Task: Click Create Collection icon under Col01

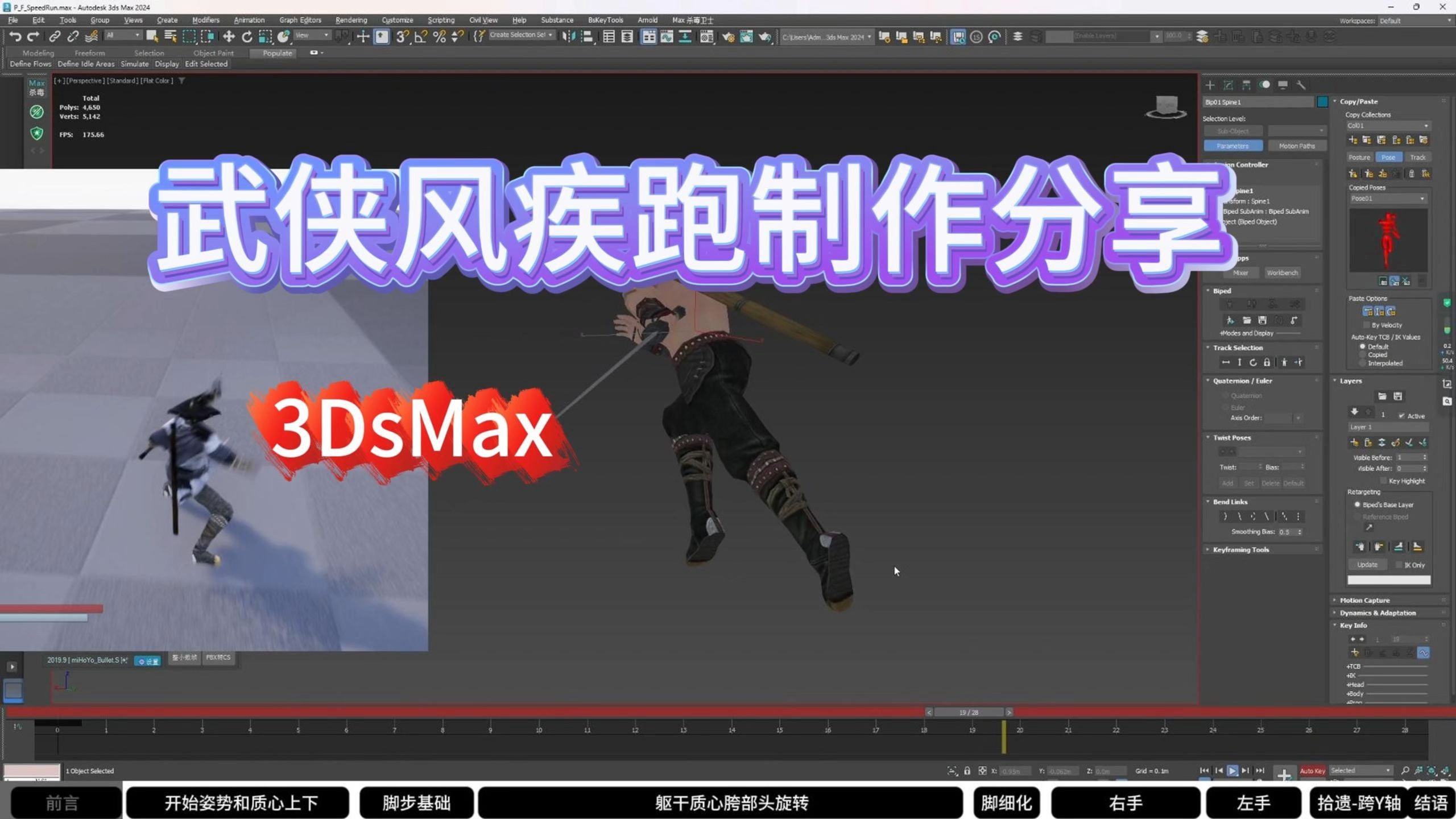Action: click(1353, 140)
